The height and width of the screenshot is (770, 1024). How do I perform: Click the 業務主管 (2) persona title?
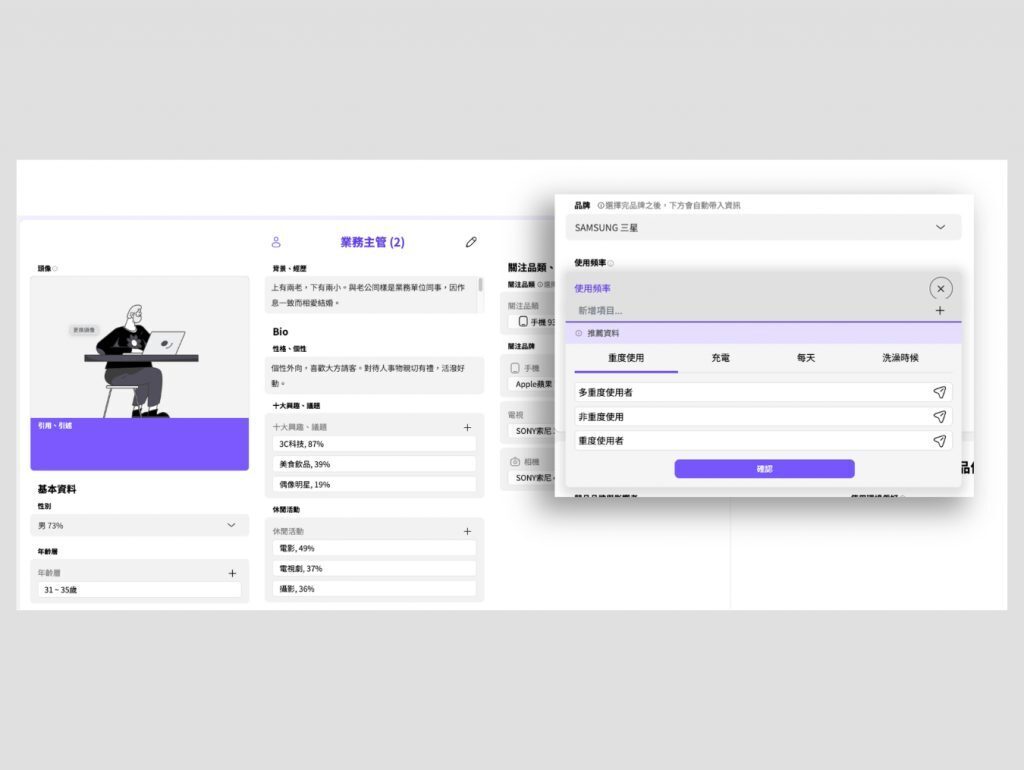point(372,242)
